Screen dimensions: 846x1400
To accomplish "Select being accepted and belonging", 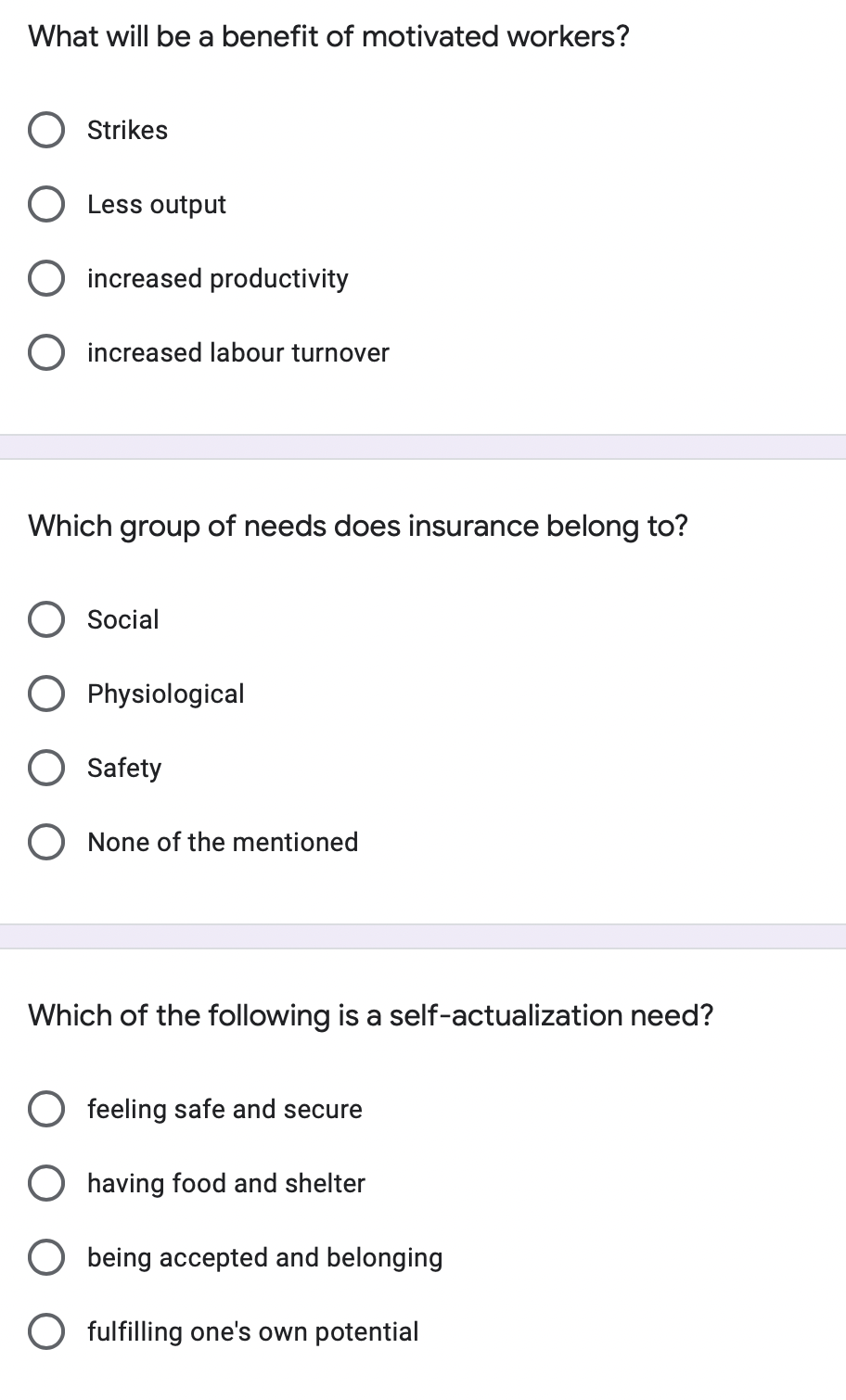I will point(46,1257).
